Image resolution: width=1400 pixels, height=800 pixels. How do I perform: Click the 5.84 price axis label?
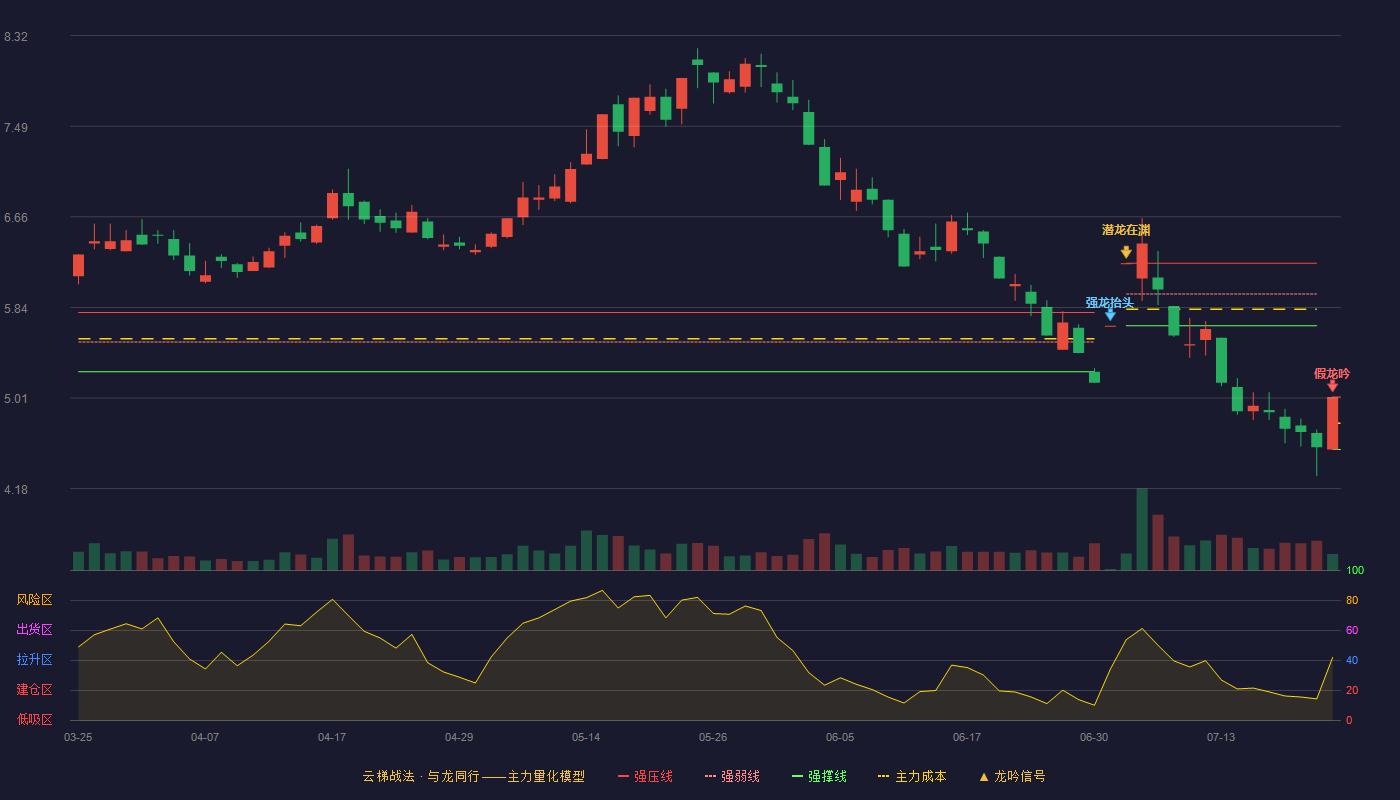[x=16, y=309]
